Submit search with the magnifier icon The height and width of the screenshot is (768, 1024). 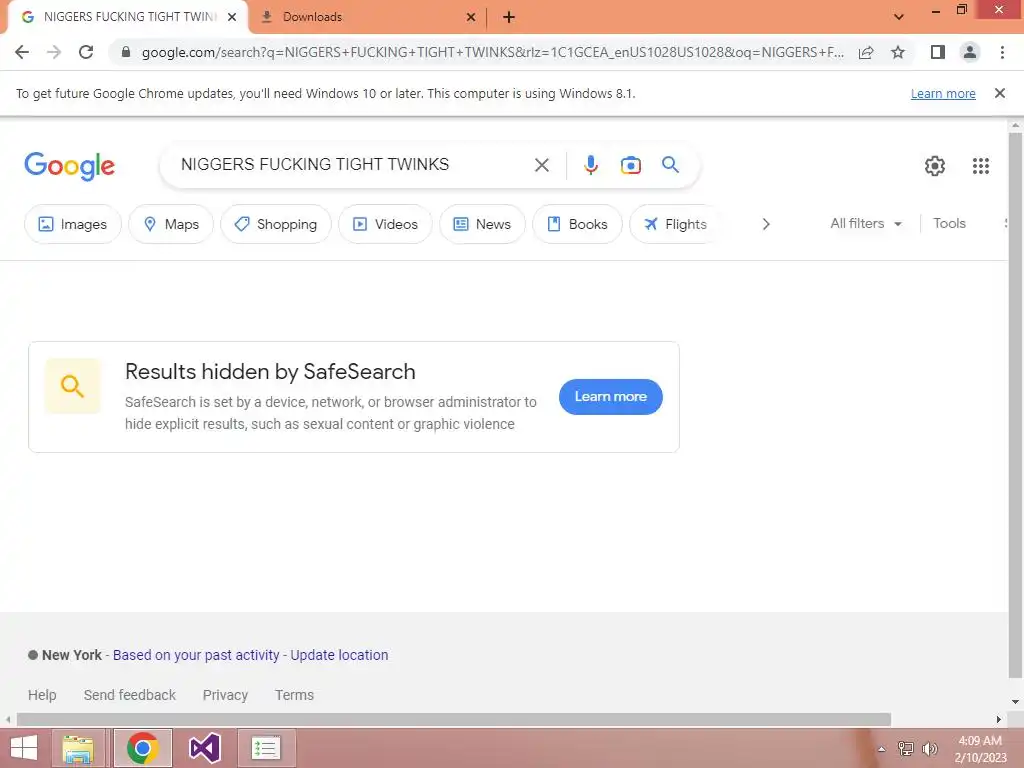[670, 165]
